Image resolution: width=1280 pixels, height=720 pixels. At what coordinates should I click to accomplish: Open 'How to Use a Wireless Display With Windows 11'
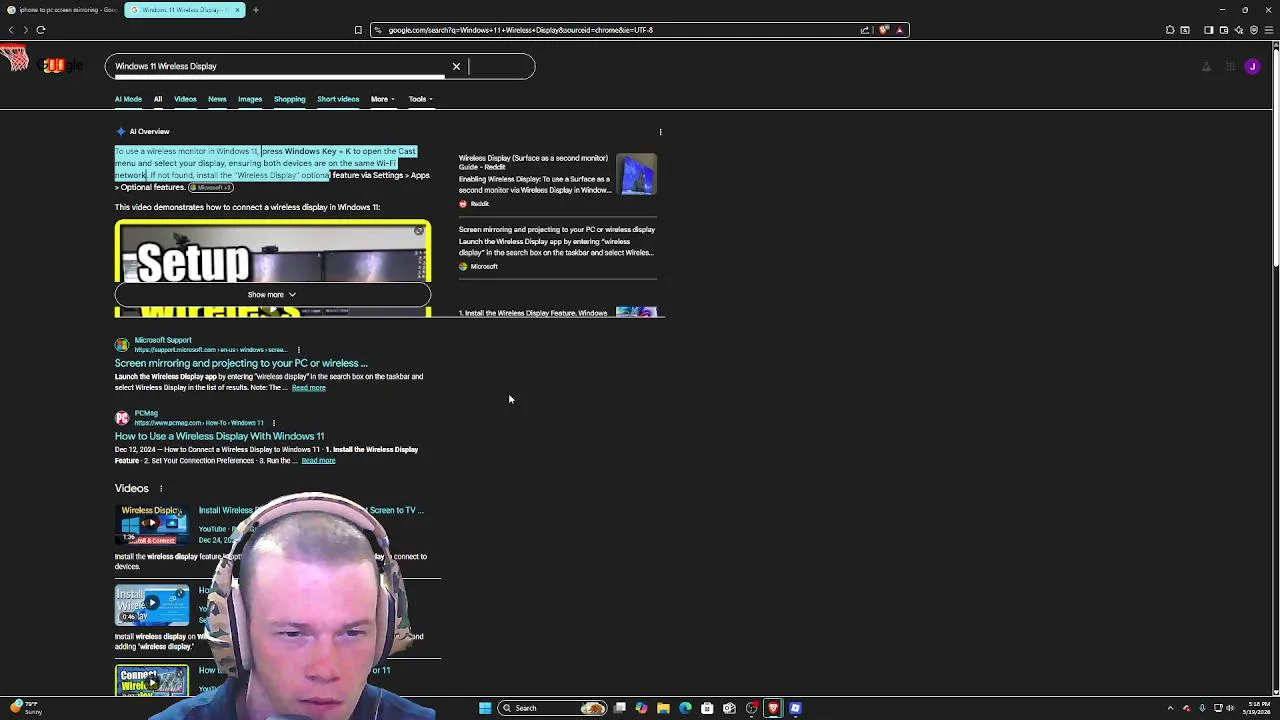(219, 436)
